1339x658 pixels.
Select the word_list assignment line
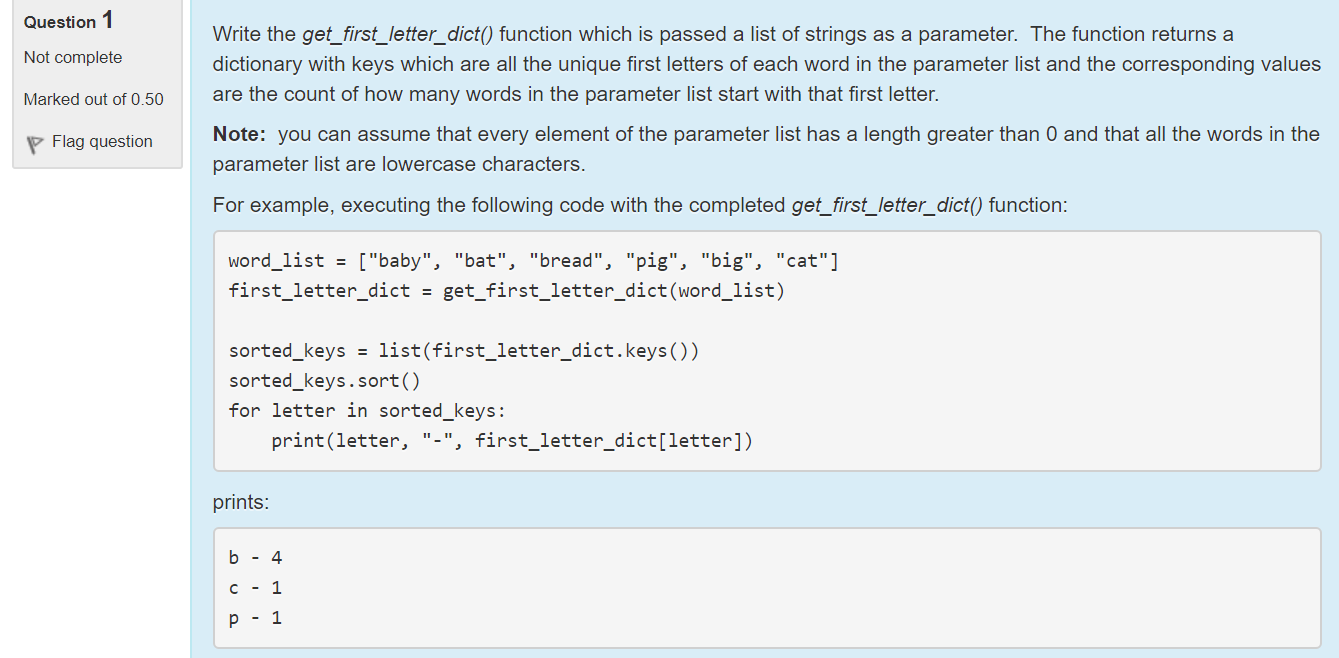click(x=533, y=260)
